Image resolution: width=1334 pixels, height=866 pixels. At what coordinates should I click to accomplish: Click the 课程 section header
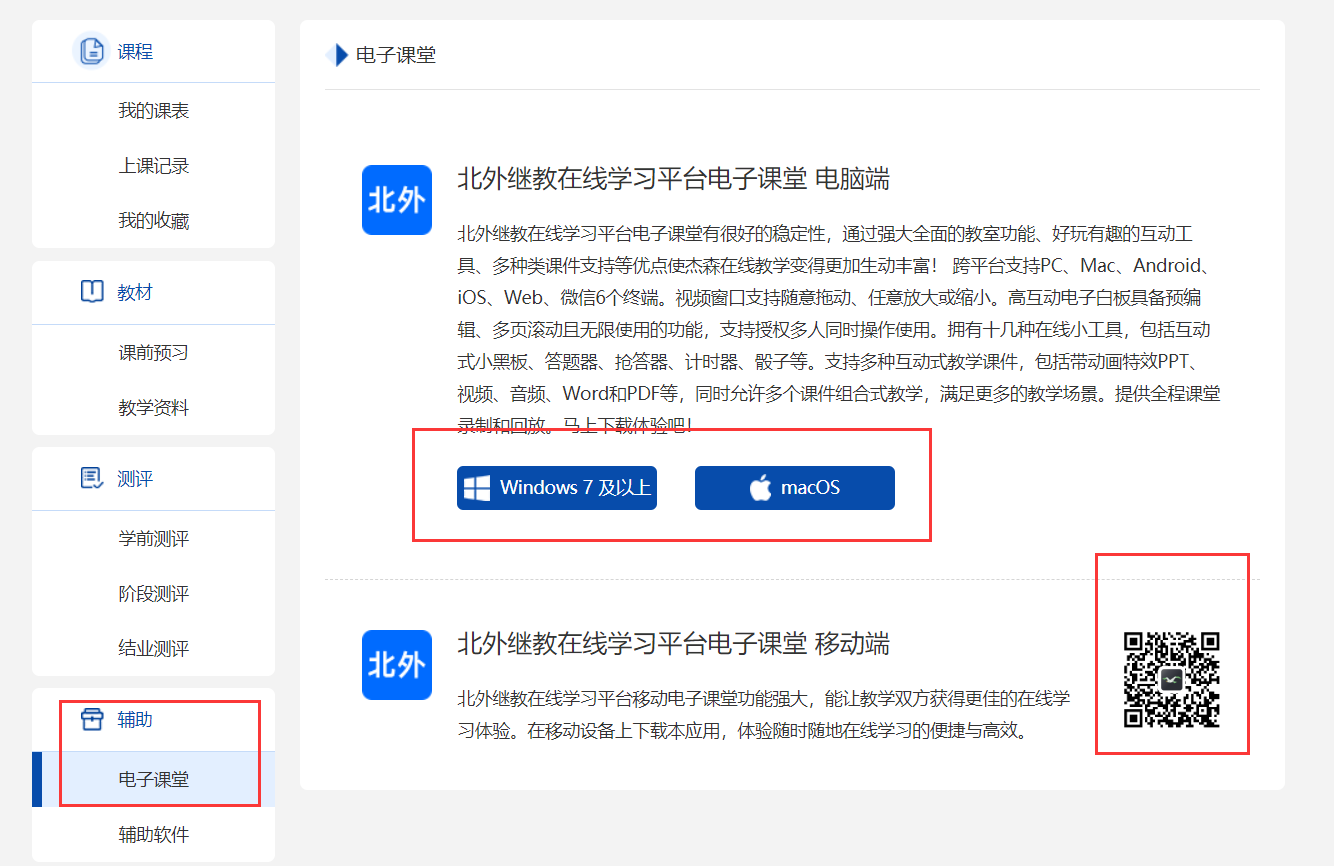click(154, 51)
